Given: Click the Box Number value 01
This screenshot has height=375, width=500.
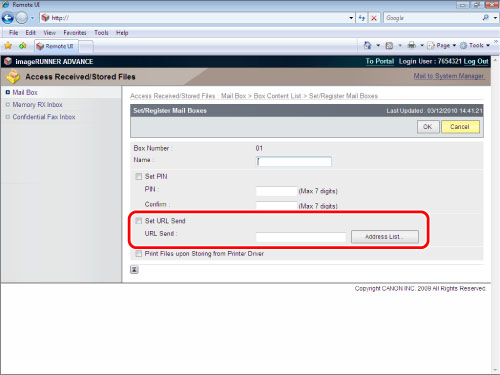Looking at the screenshot, I should coord(259,148).
